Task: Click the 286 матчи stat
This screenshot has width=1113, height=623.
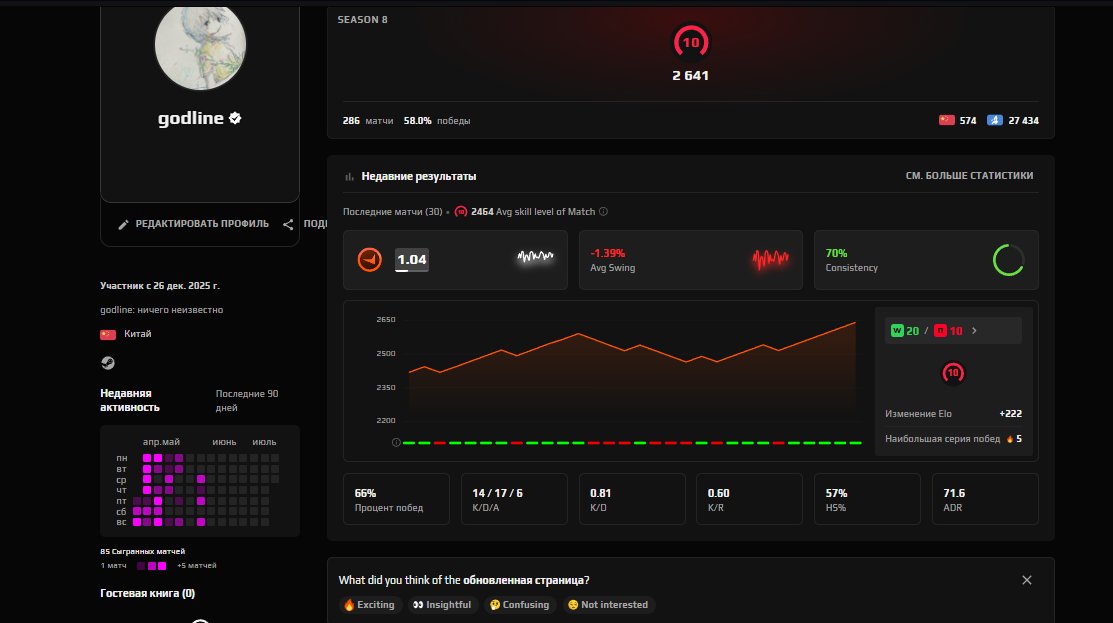Action: (x=368, y=121)
